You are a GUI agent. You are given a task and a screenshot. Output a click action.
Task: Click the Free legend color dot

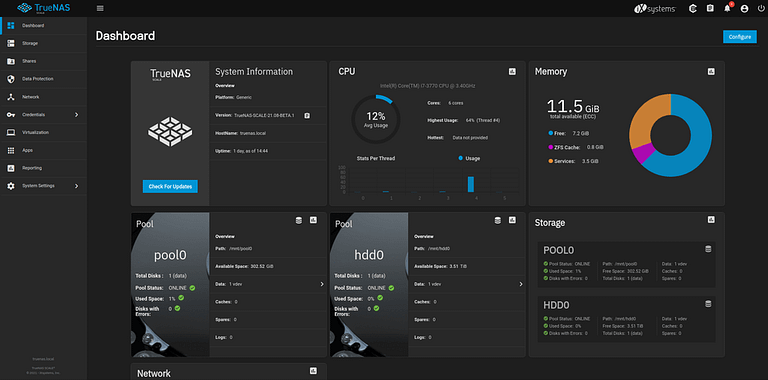point(551,133)
